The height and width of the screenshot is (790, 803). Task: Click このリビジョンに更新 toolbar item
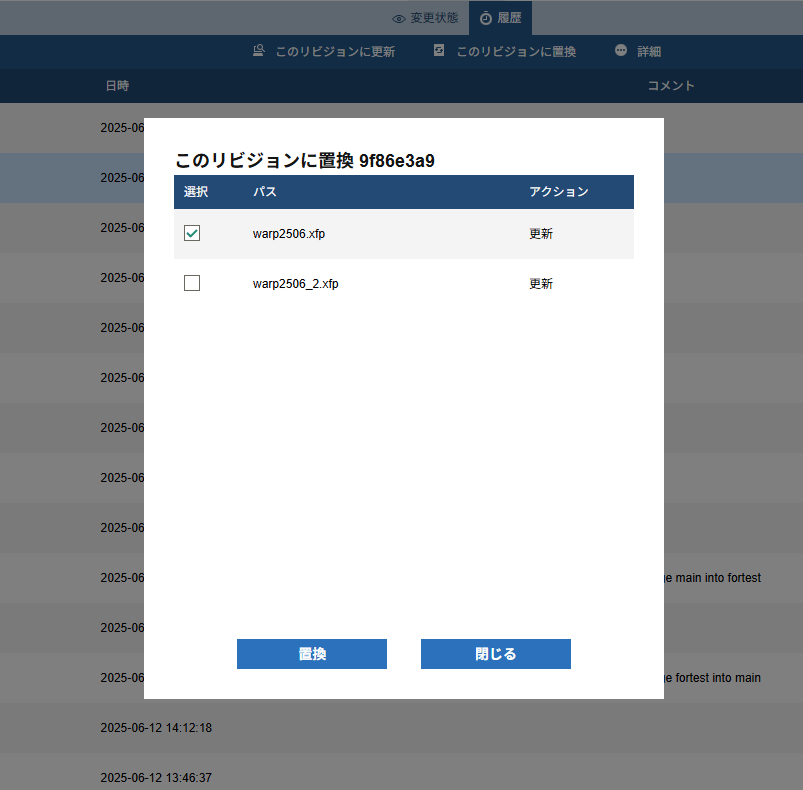(x=324, y=51)
